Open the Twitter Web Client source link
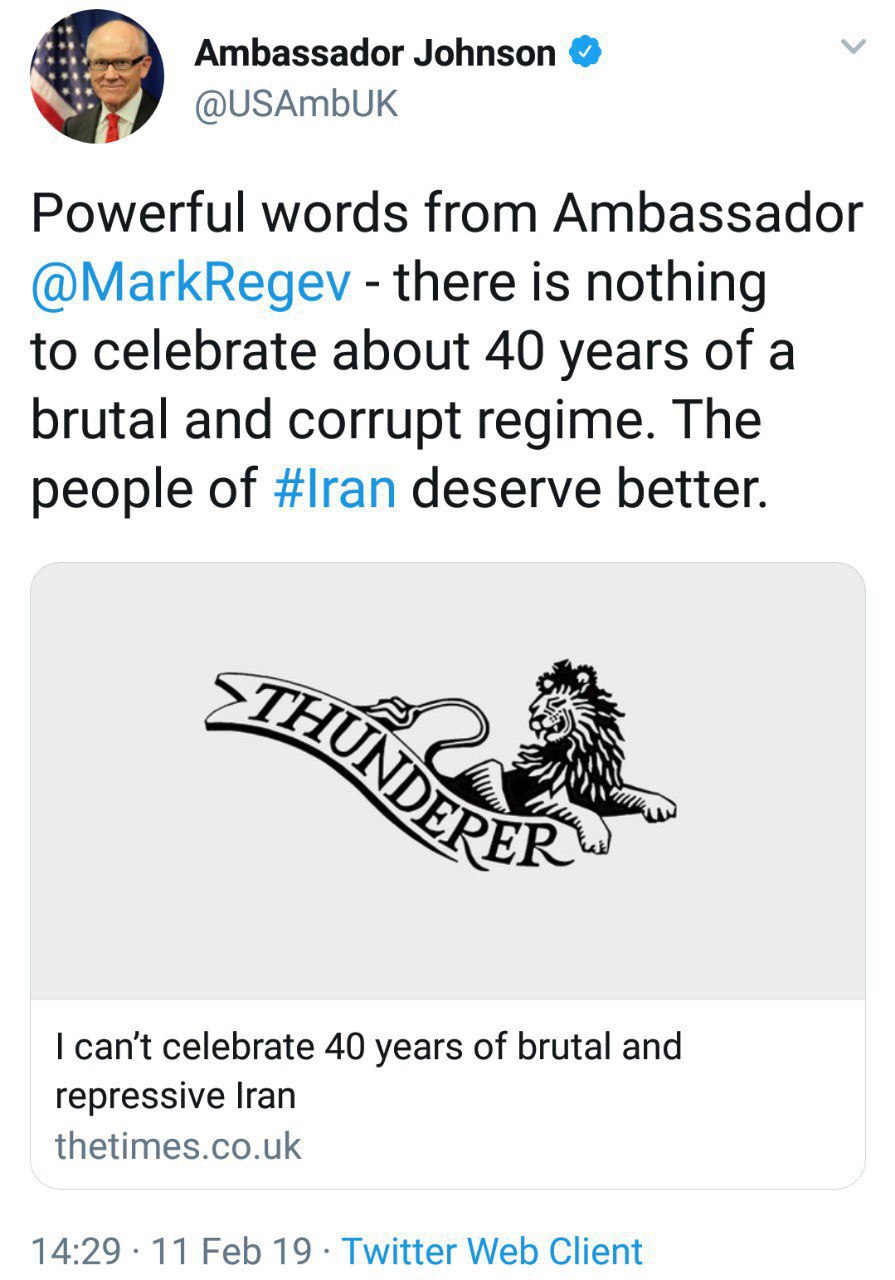 click(492, 1251)
